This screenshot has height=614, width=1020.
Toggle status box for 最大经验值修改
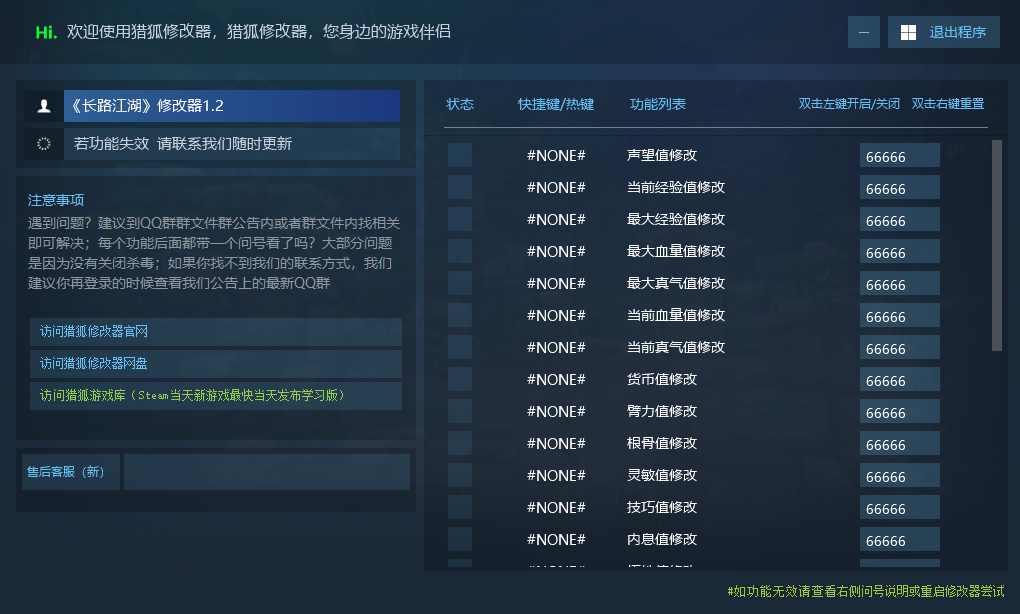pos(460,219)
